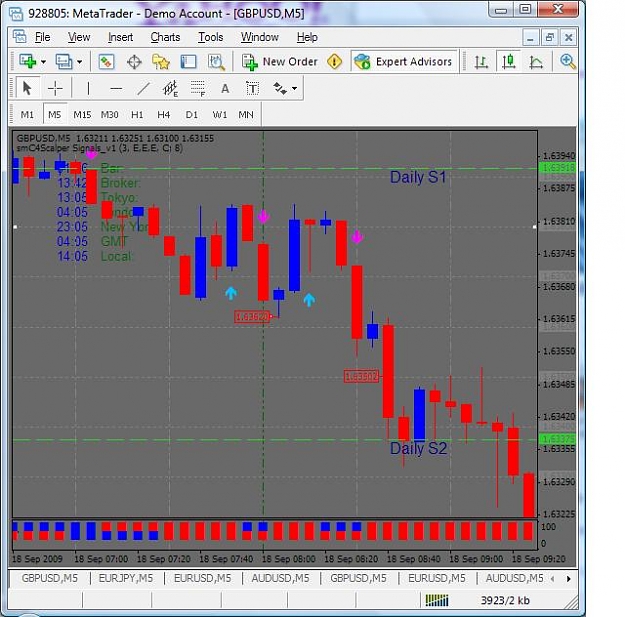Click the New Chart toolbar icon
This screenshot has height=617, width=625.
[28, 62]
